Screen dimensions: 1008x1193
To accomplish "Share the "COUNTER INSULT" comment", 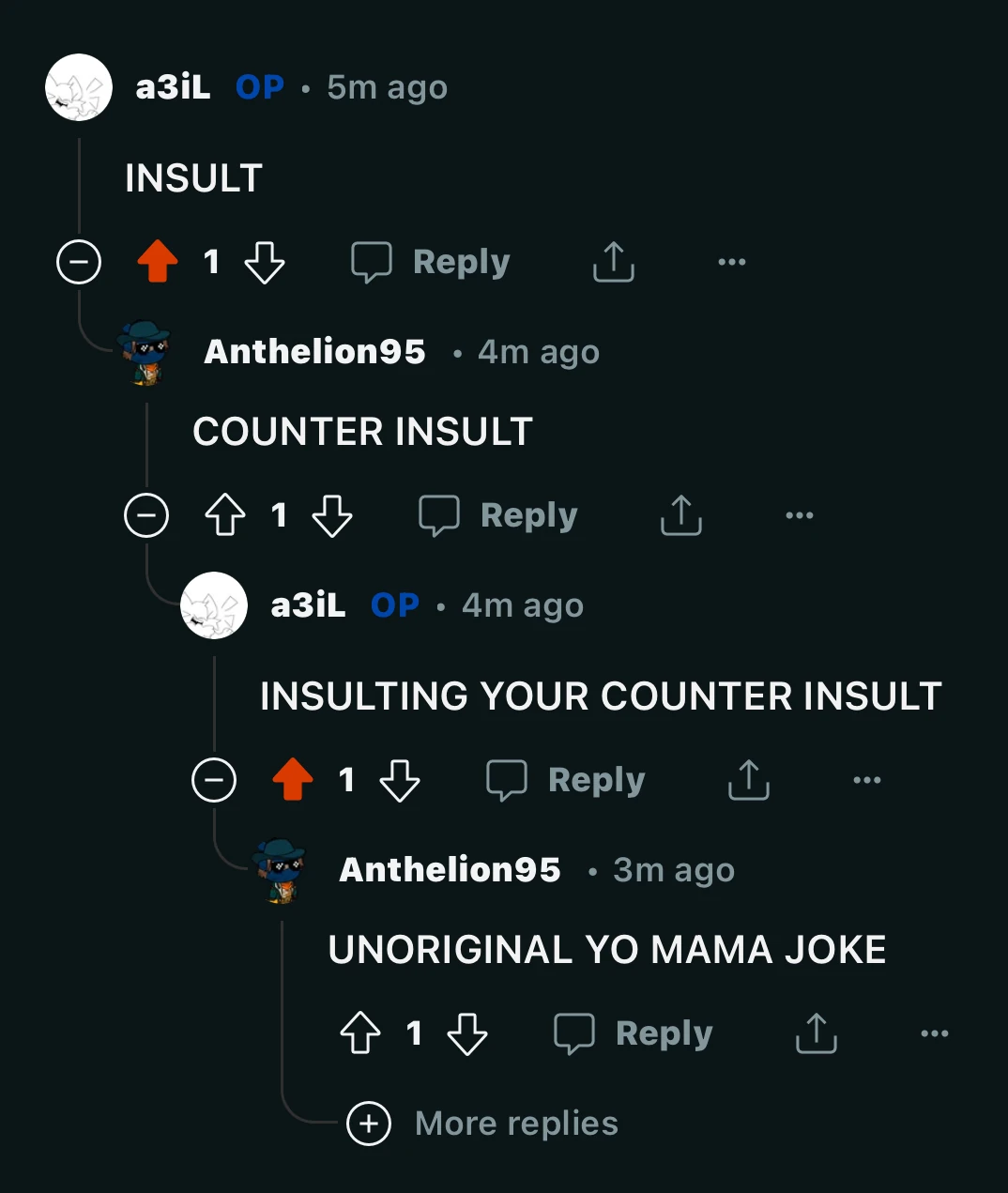I will [681, 515].
